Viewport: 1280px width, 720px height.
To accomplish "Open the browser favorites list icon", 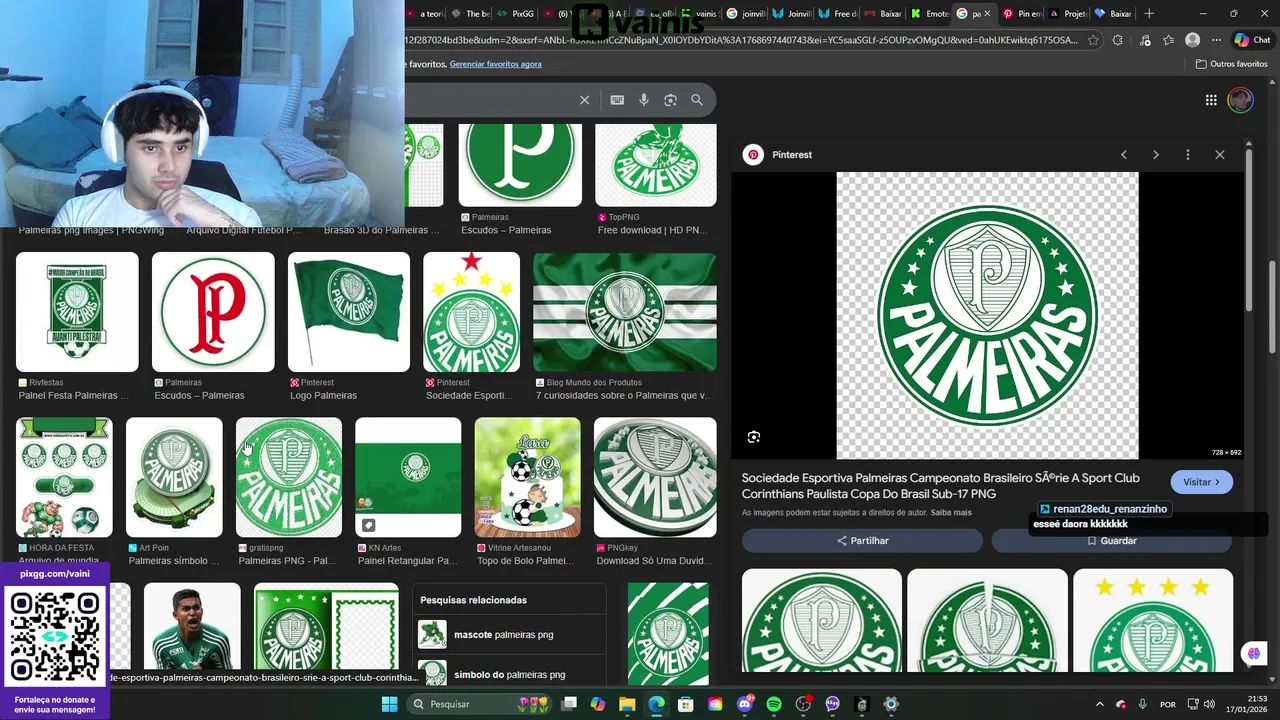I will pos(1168,40).
